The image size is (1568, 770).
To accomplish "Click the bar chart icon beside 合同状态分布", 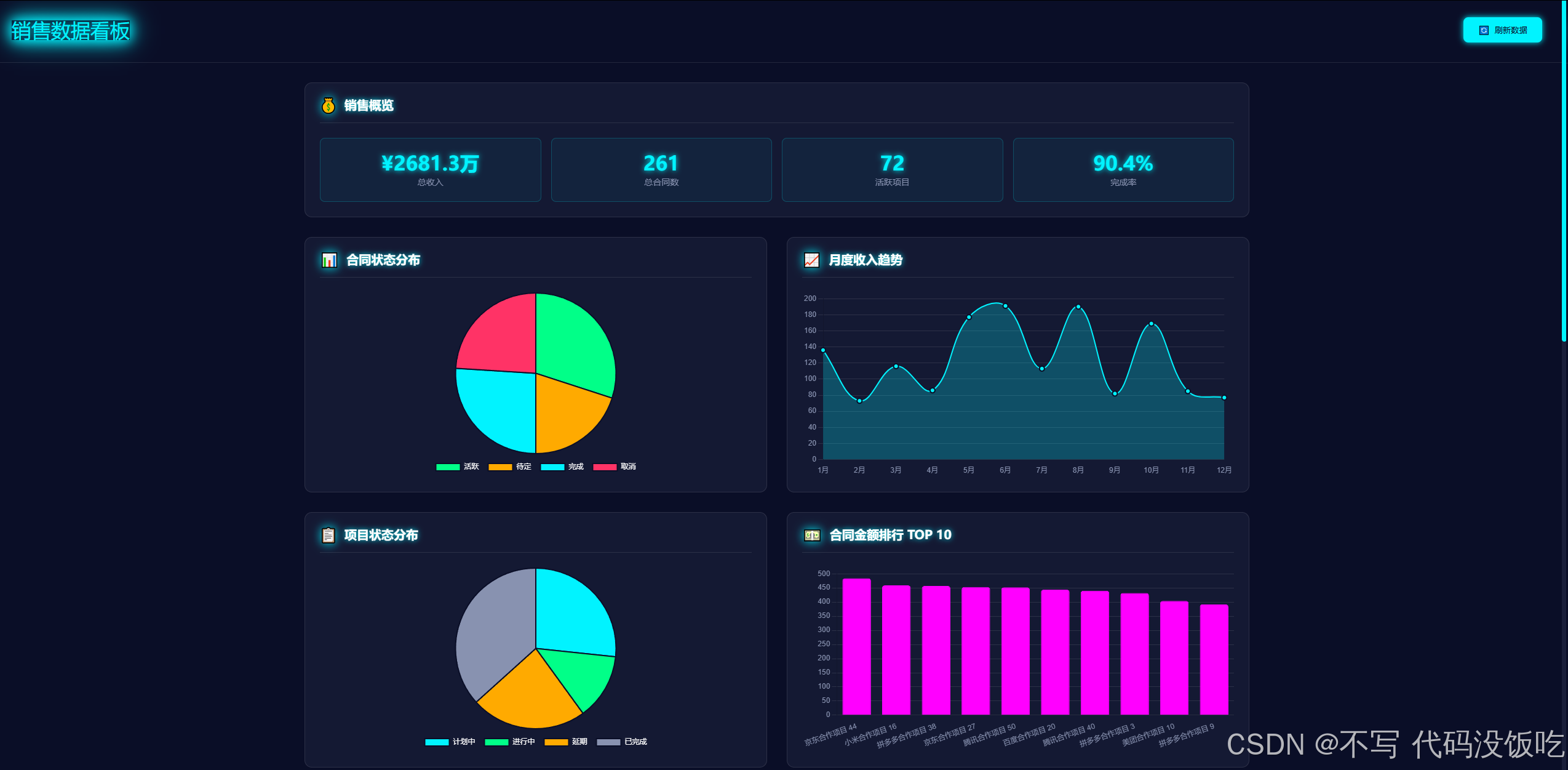I will click(x=329, y=260).
